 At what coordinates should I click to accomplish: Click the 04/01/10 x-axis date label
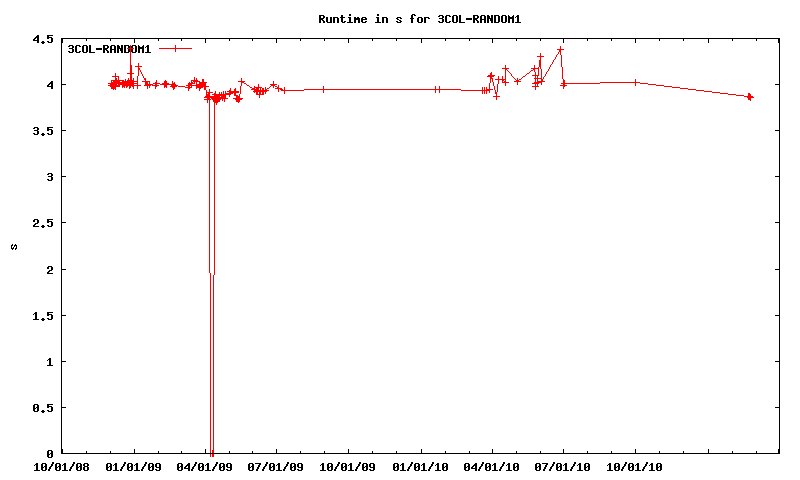click(491, 465)
